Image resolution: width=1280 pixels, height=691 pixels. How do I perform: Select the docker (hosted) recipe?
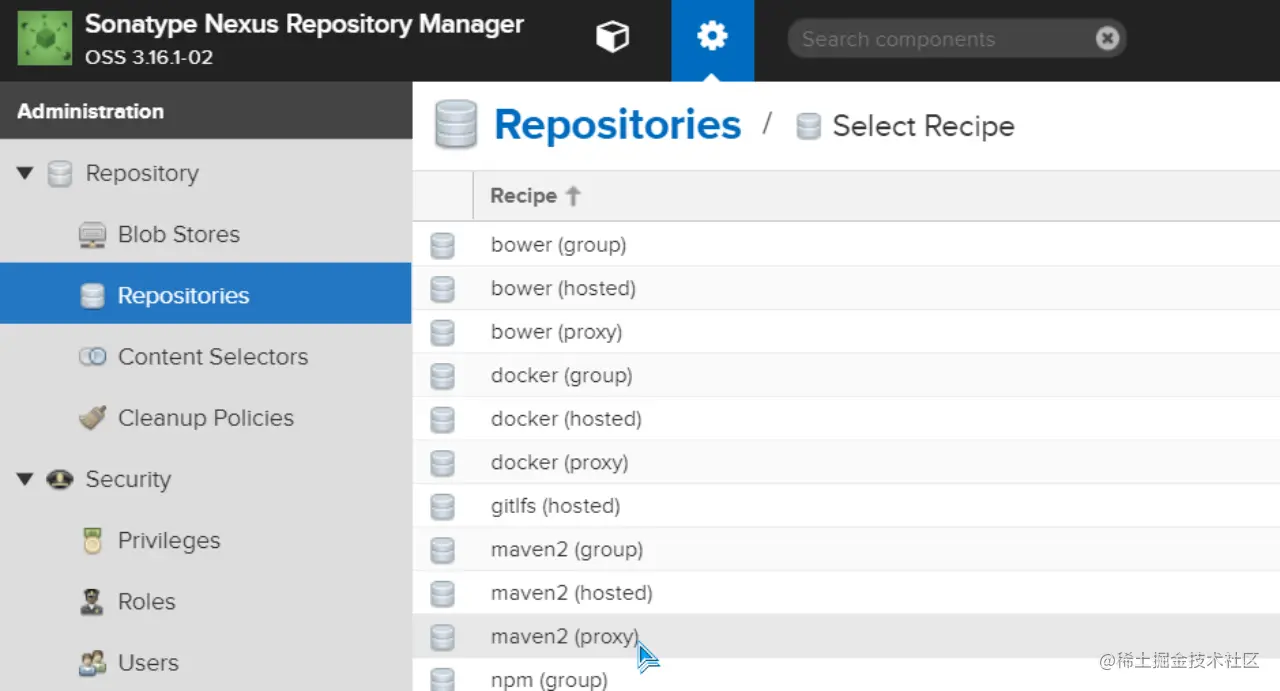[846, 419]
